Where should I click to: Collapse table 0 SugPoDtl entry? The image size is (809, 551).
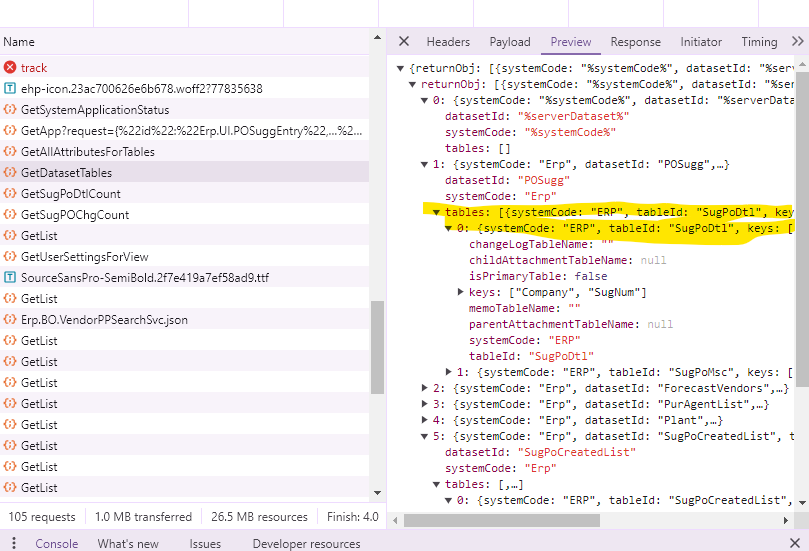click(x=448, y=228)
